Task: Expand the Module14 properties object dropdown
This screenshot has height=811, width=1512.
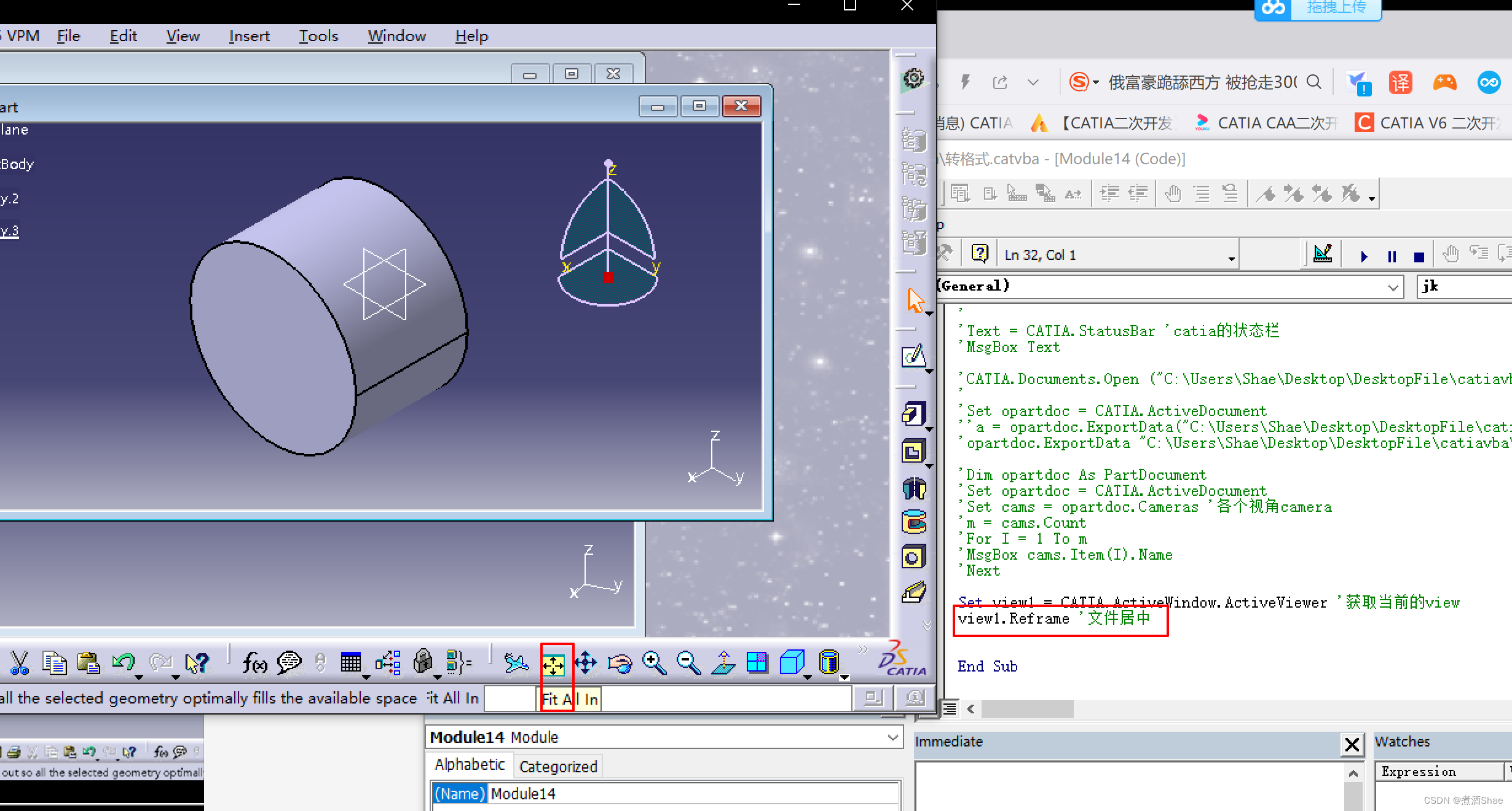Action: (892, 737)
